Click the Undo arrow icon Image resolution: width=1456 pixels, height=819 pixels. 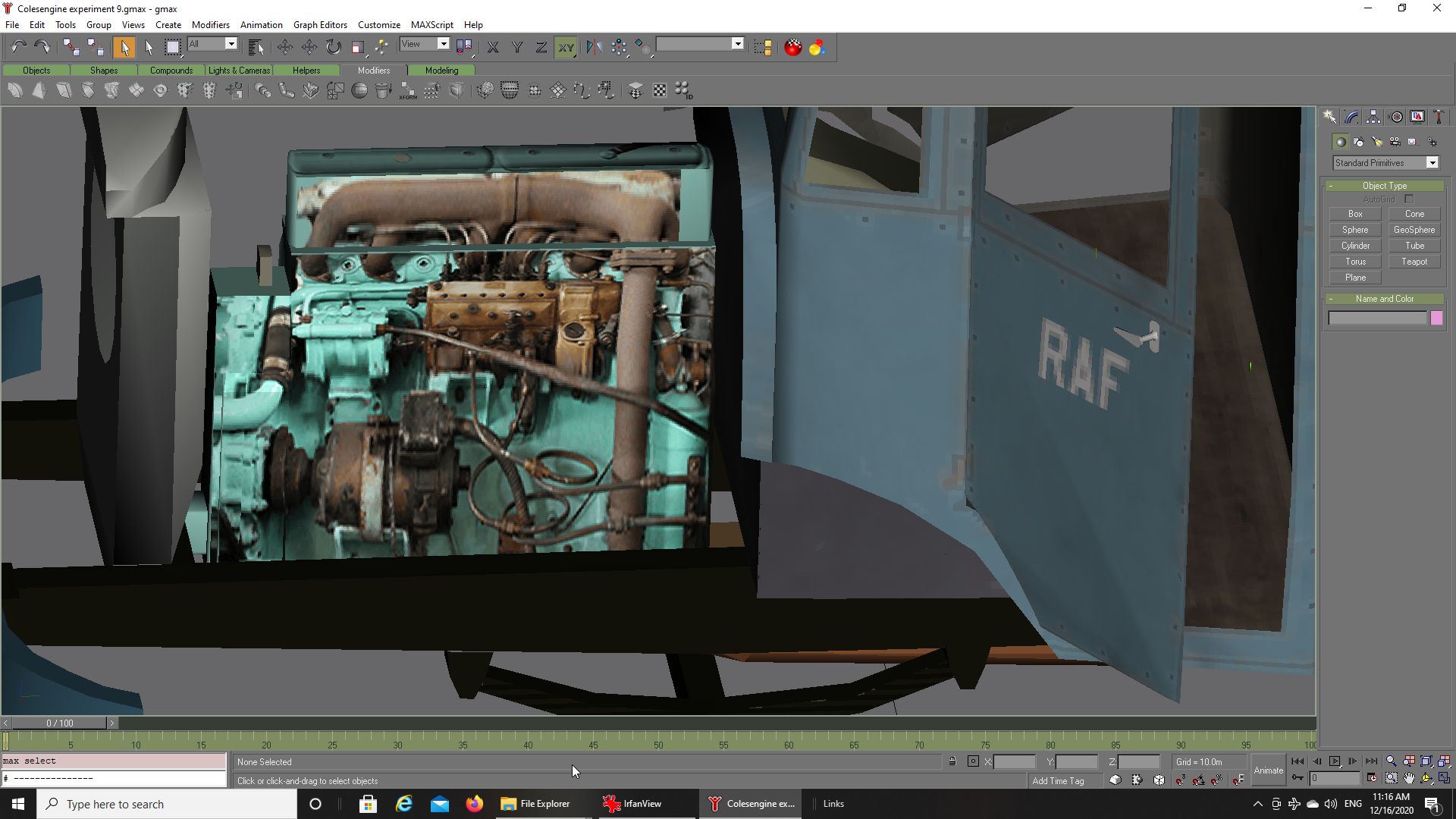(18, 47)
